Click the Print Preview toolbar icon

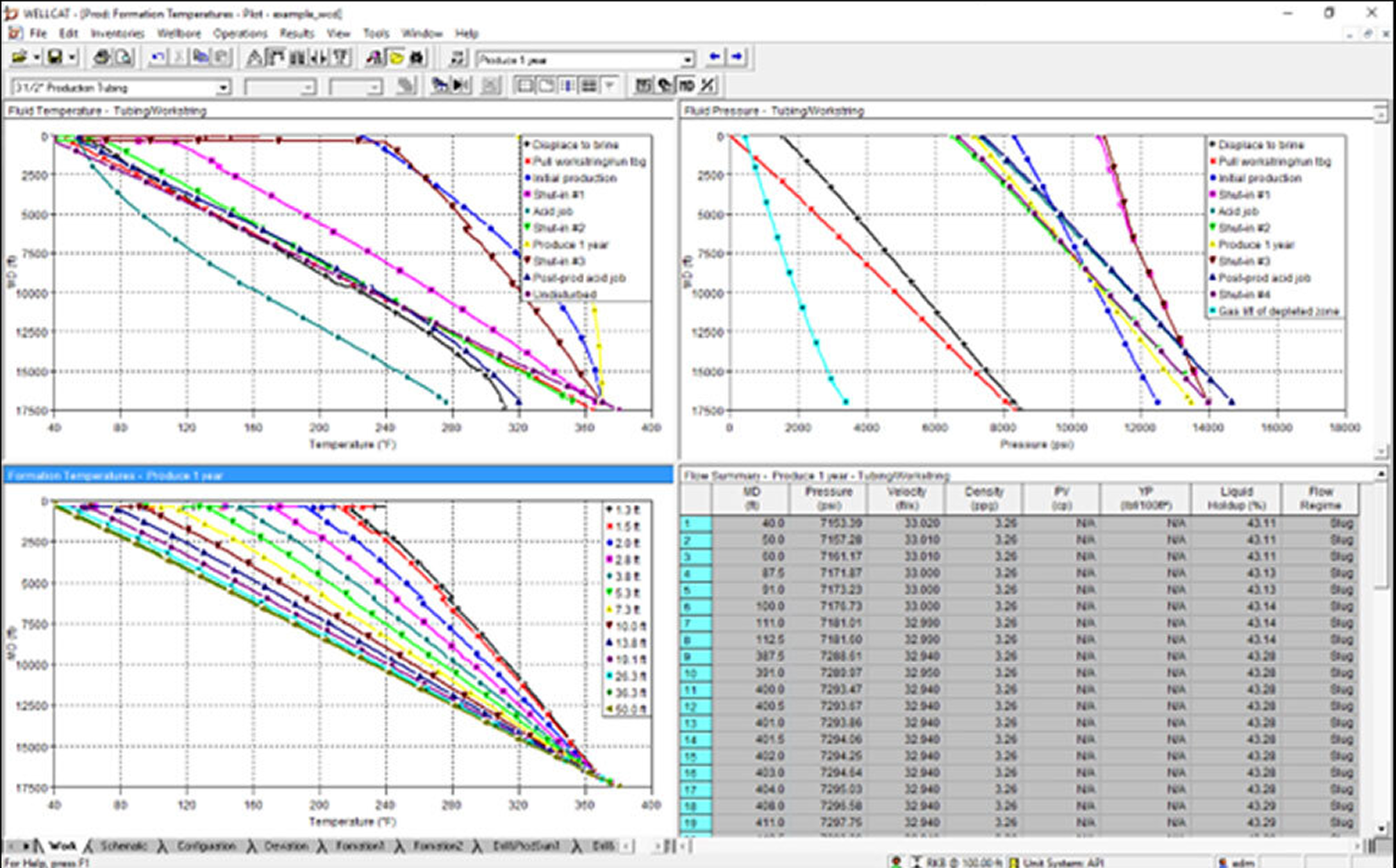(123, 58)
